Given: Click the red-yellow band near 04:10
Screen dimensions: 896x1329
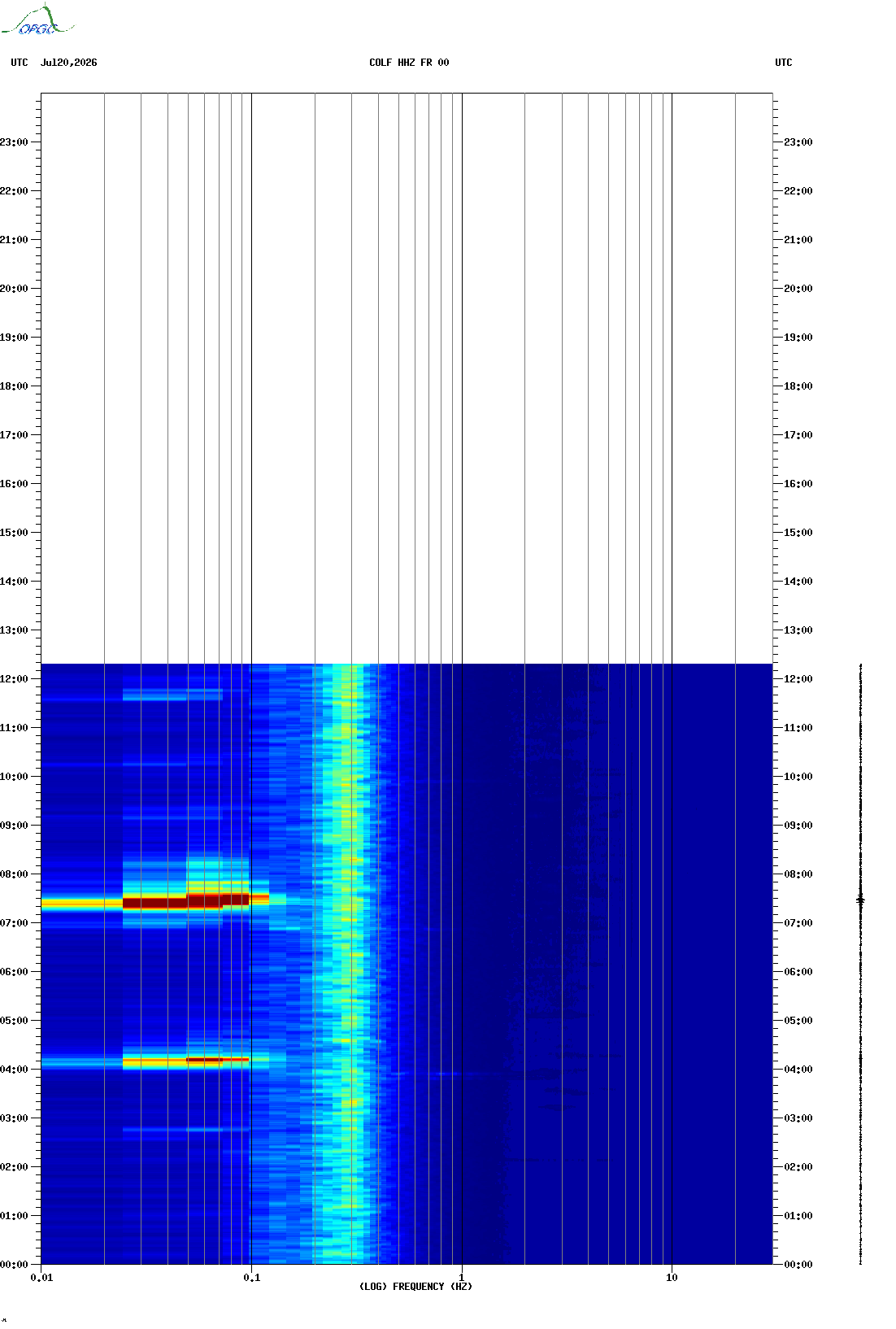Looking at the screenshot, I should 185,1061.
